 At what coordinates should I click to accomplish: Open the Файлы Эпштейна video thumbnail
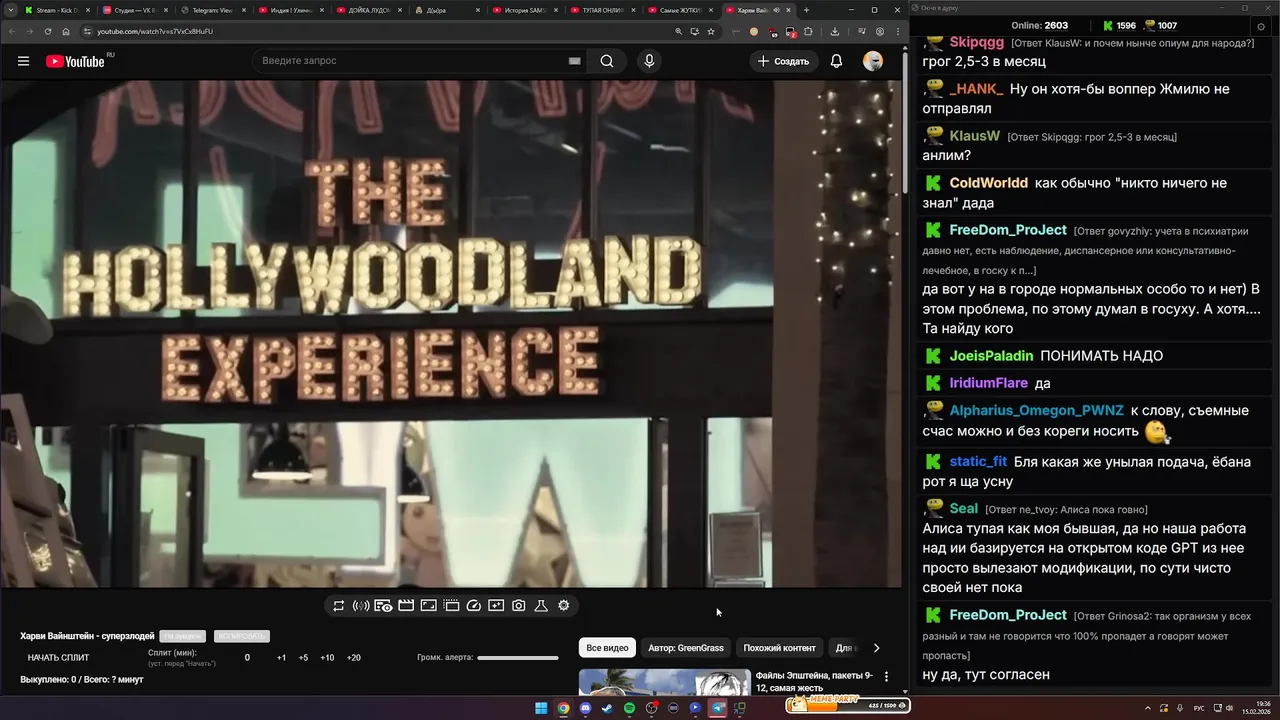664,682
